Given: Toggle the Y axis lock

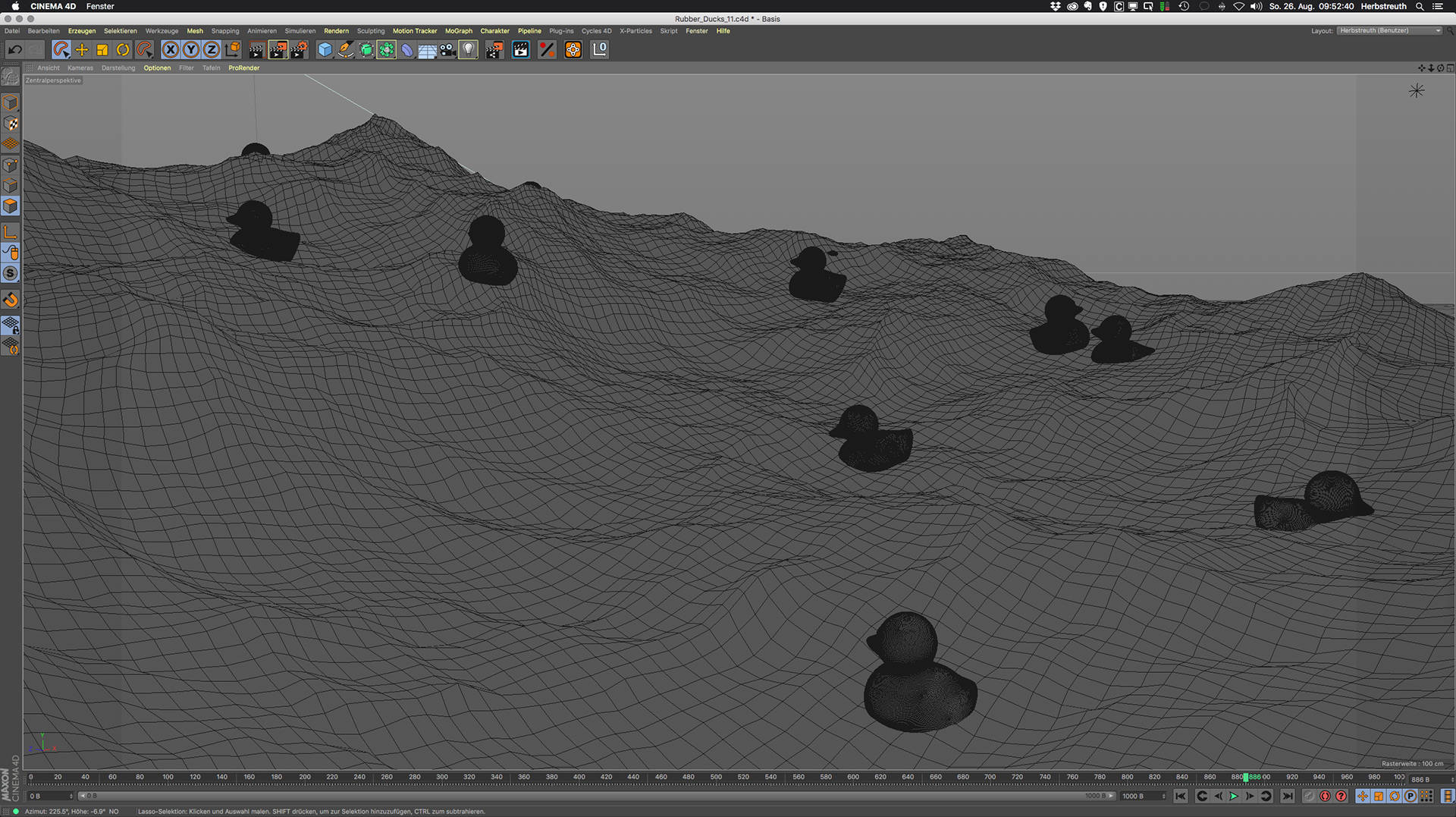Looking at the screenshot, I should coord(191,50).
